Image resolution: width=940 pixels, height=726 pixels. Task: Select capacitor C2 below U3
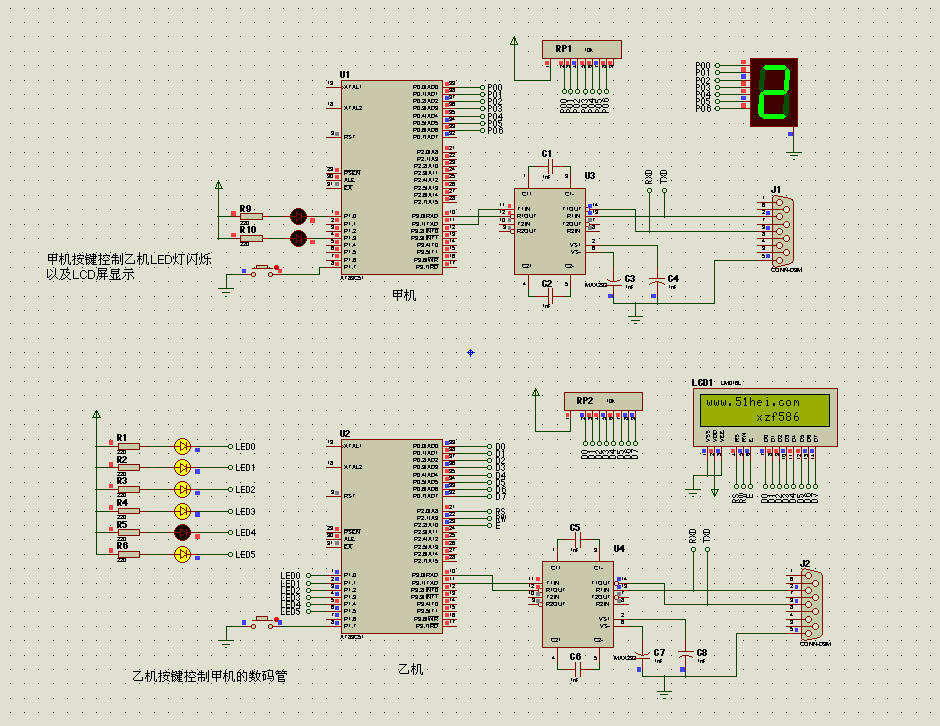click(549, 294)
